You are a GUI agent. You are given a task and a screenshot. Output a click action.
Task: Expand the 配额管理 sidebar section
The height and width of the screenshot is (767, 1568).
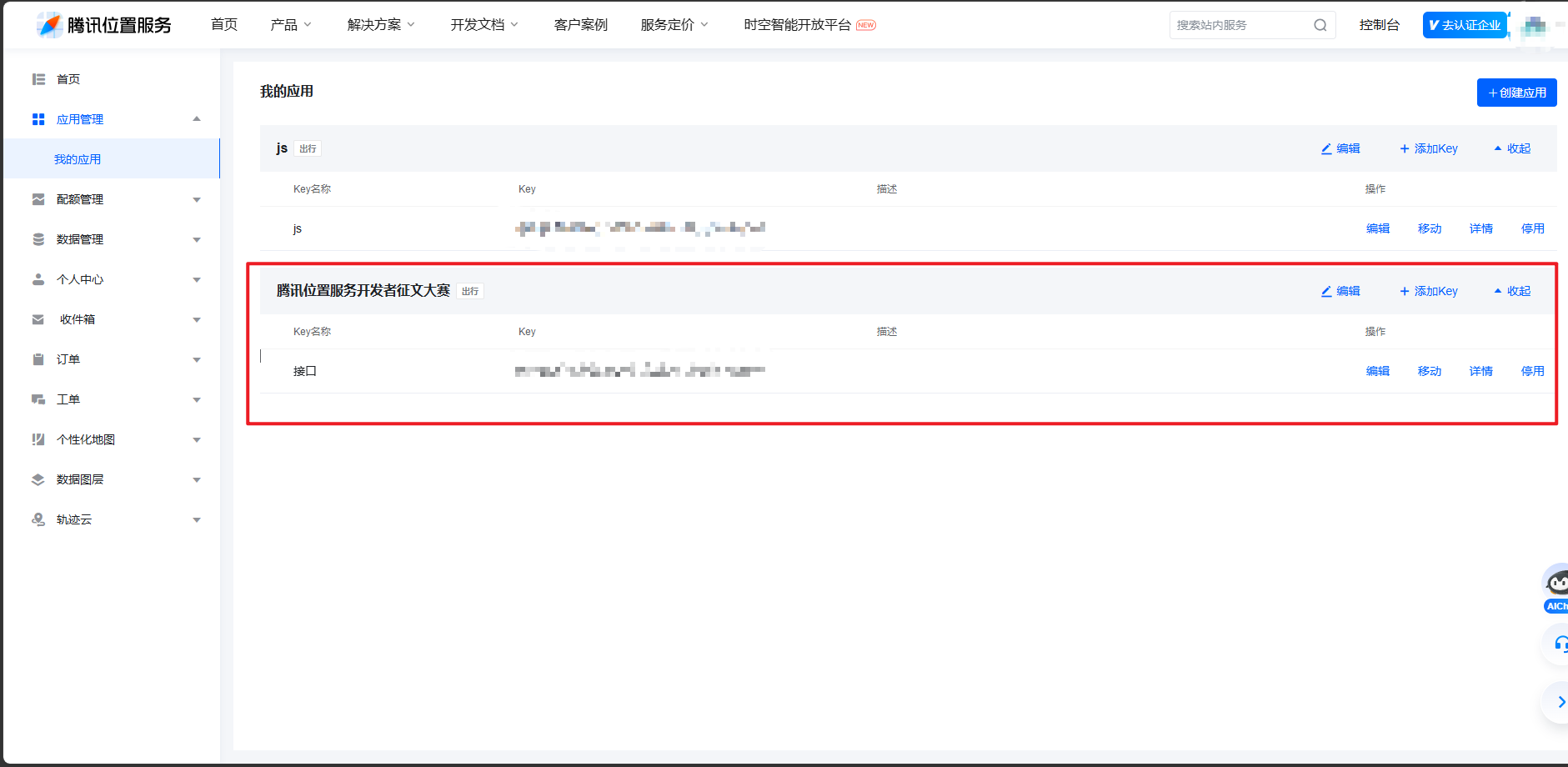pyautogui.click(x=197, y=200)
